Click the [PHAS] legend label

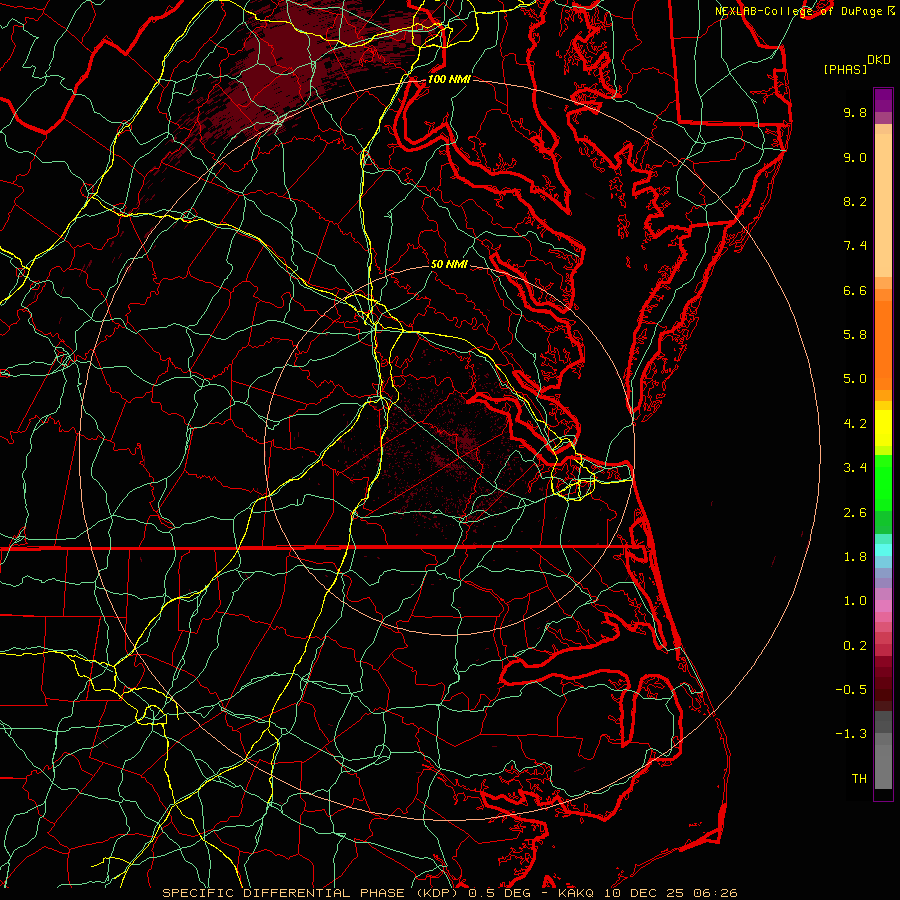click(845, 70)
